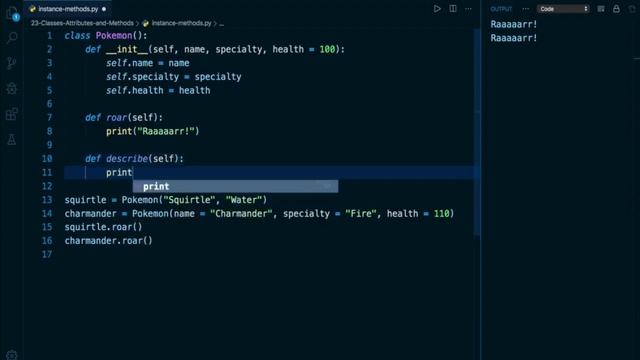The width and height of the screenshot is (640, 360).
Task: Open the Search view in activity bar
Action: [12, 38]
